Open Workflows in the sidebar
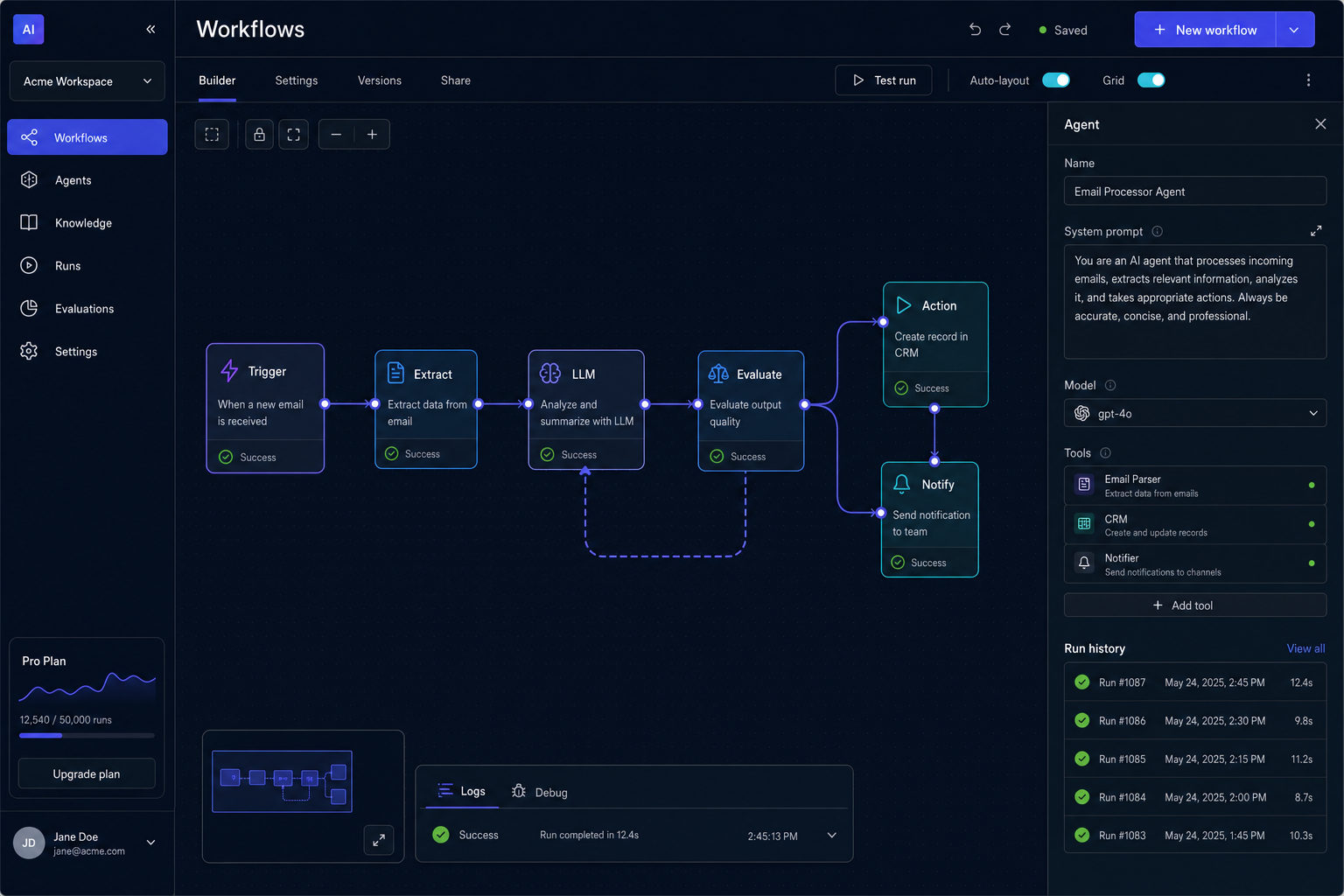1344x896 pixels. coord(87,137)
